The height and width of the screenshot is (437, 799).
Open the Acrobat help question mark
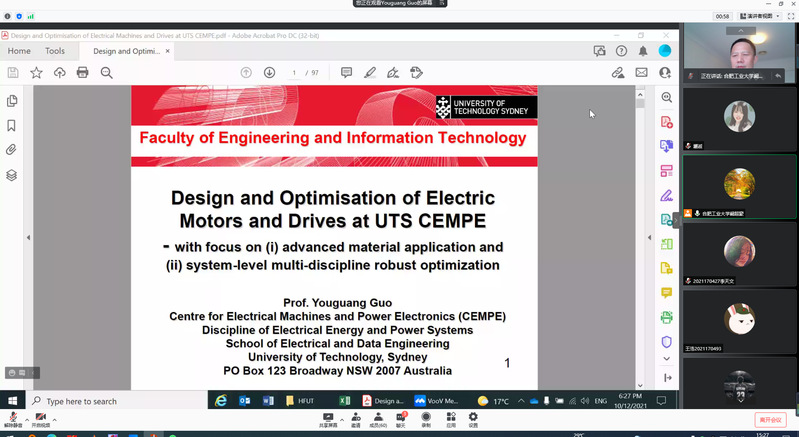[x=621, y=51]
